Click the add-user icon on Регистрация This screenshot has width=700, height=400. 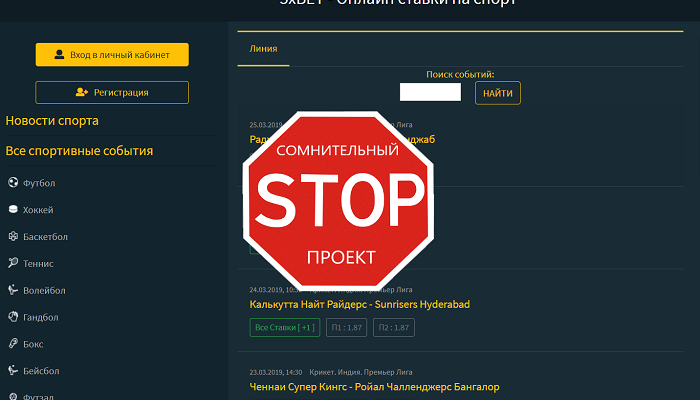pos(82,92)
